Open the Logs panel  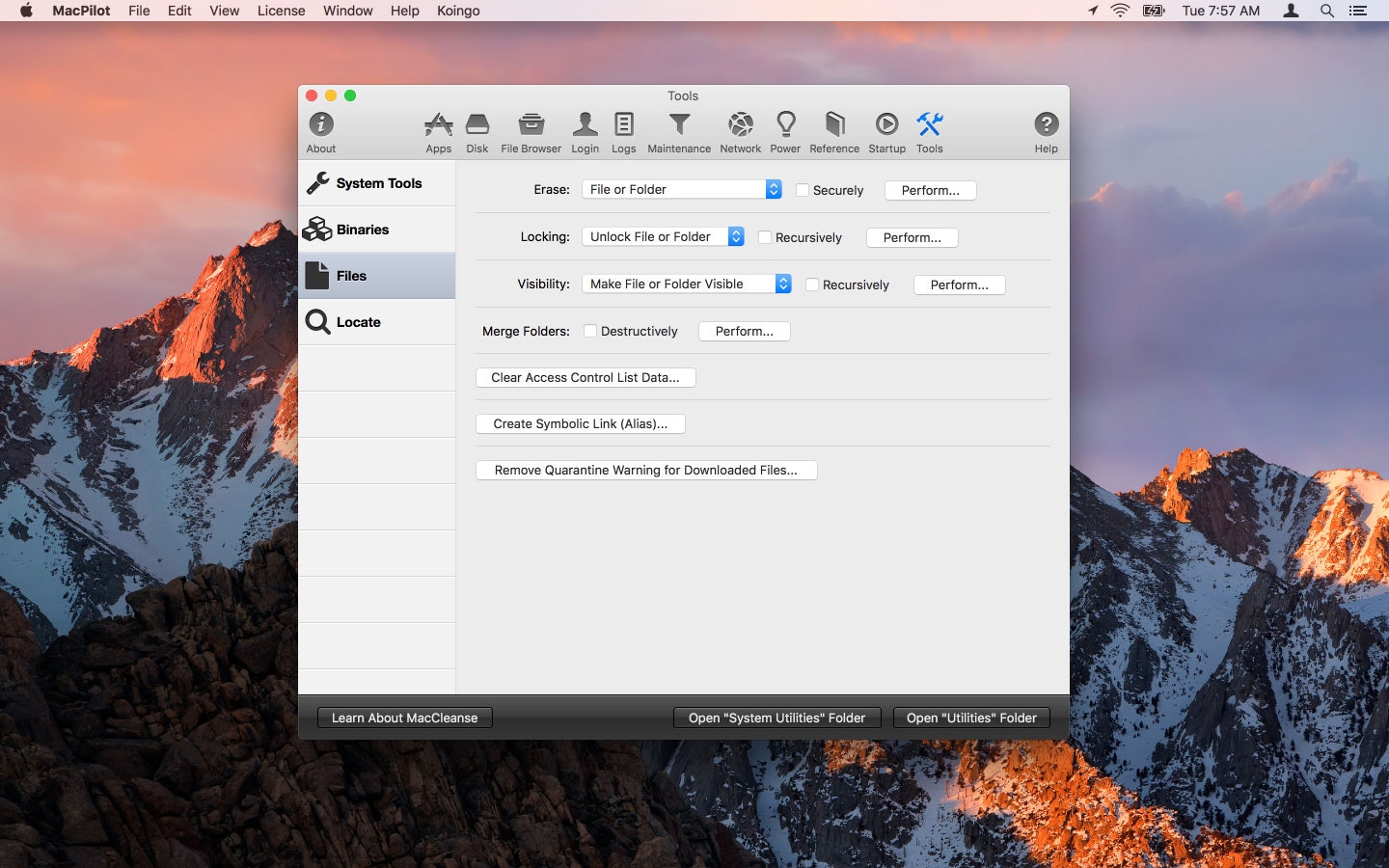pos(623,132)
